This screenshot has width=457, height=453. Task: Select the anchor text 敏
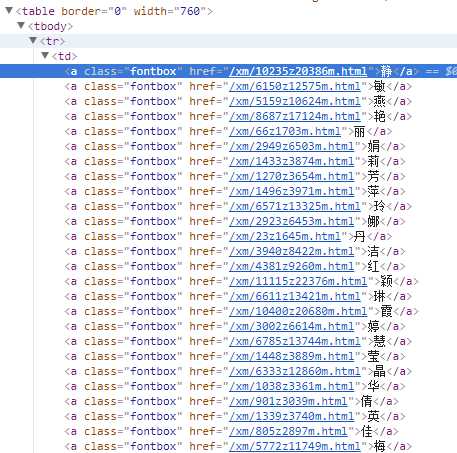tap(380, 86)
